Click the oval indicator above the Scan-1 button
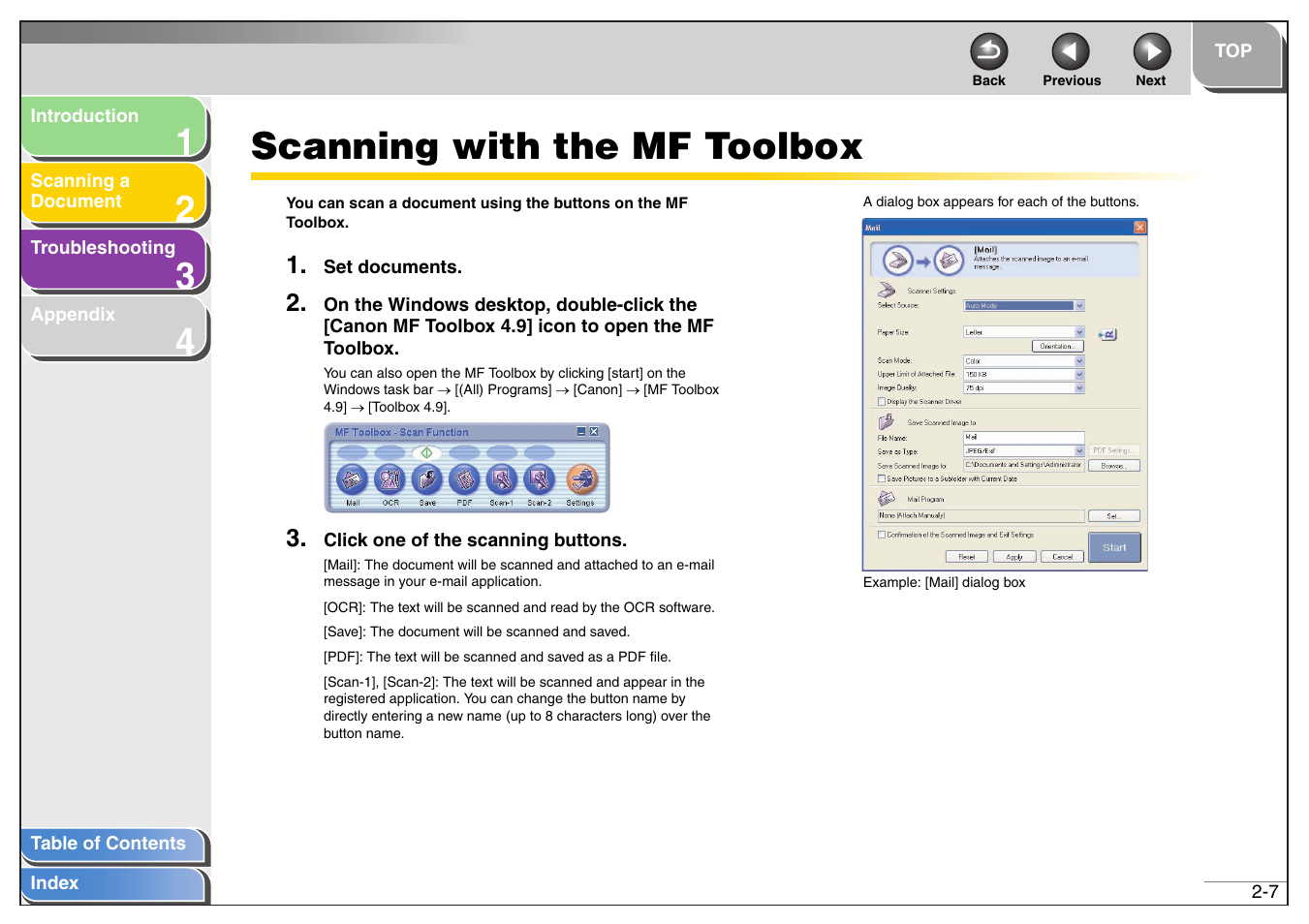The image size is (1309, 924). tap(502, 452)
